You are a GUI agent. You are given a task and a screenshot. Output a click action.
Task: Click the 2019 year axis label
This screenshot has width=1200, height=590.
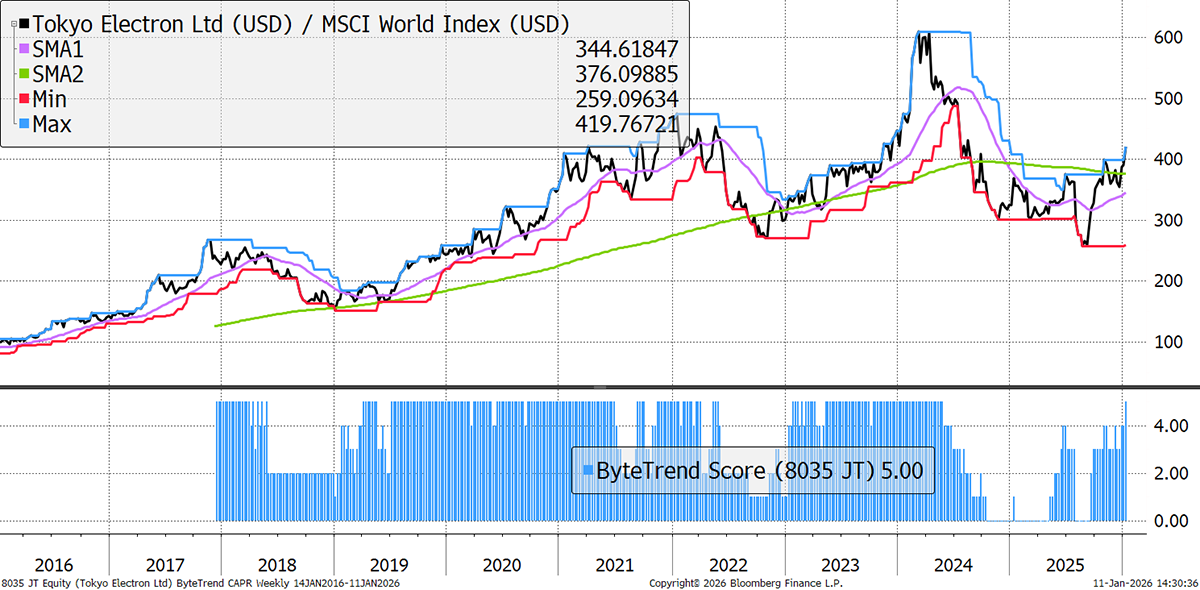(x=391, y=564)
